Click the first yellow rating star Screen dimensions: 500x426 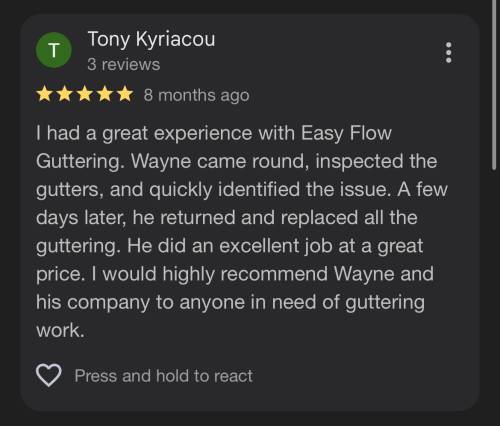click(x=44, y=94)
